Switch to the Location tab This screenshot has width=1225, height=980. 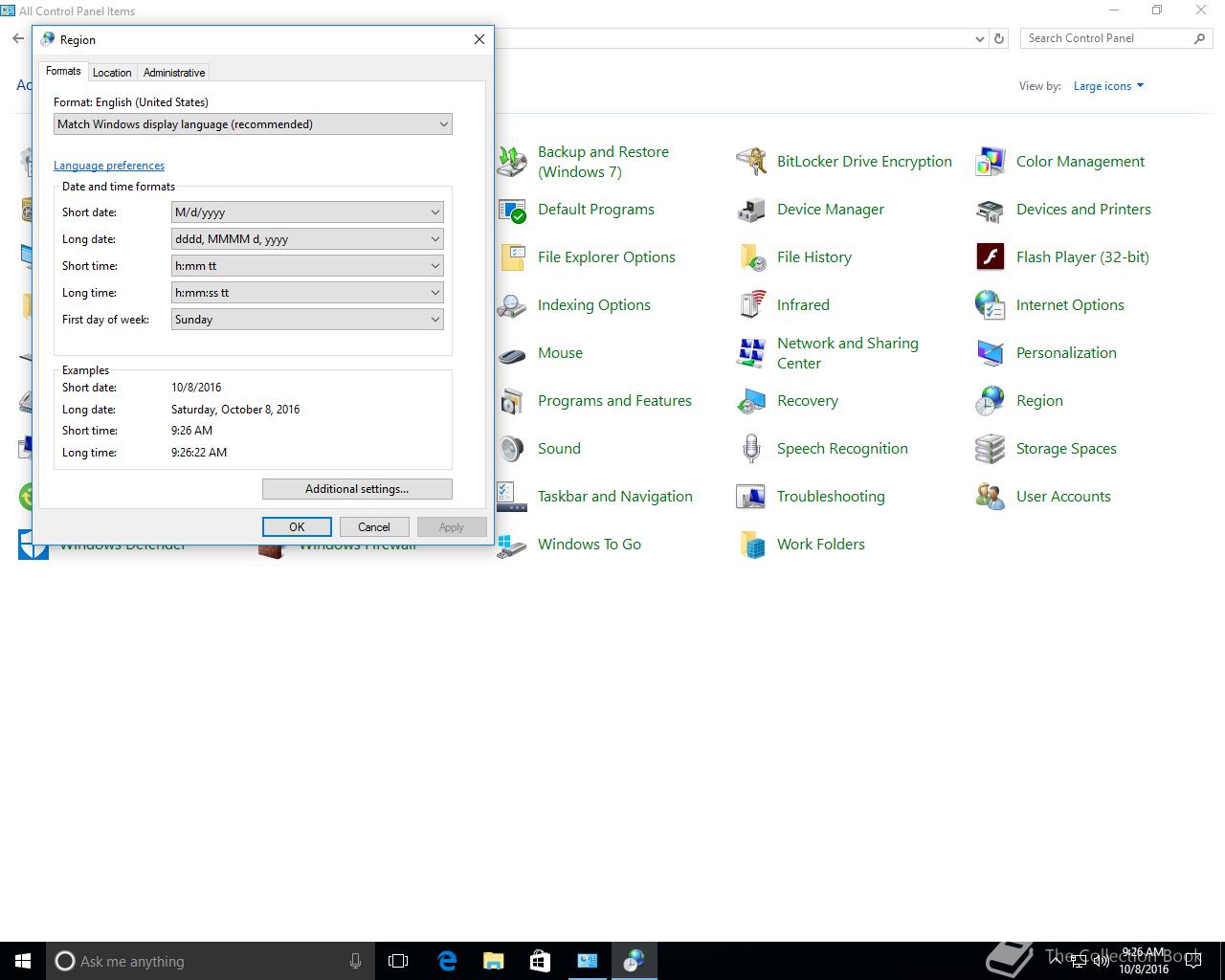112,73
